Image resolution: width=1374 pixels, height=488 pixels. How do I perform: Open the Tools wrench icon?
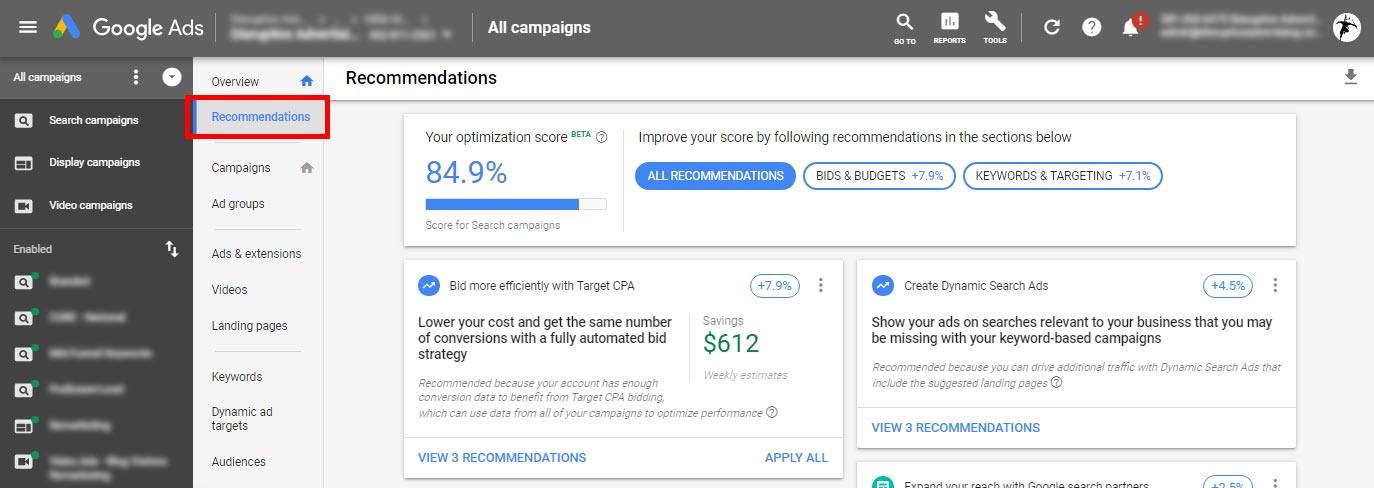tap(995, 28)
